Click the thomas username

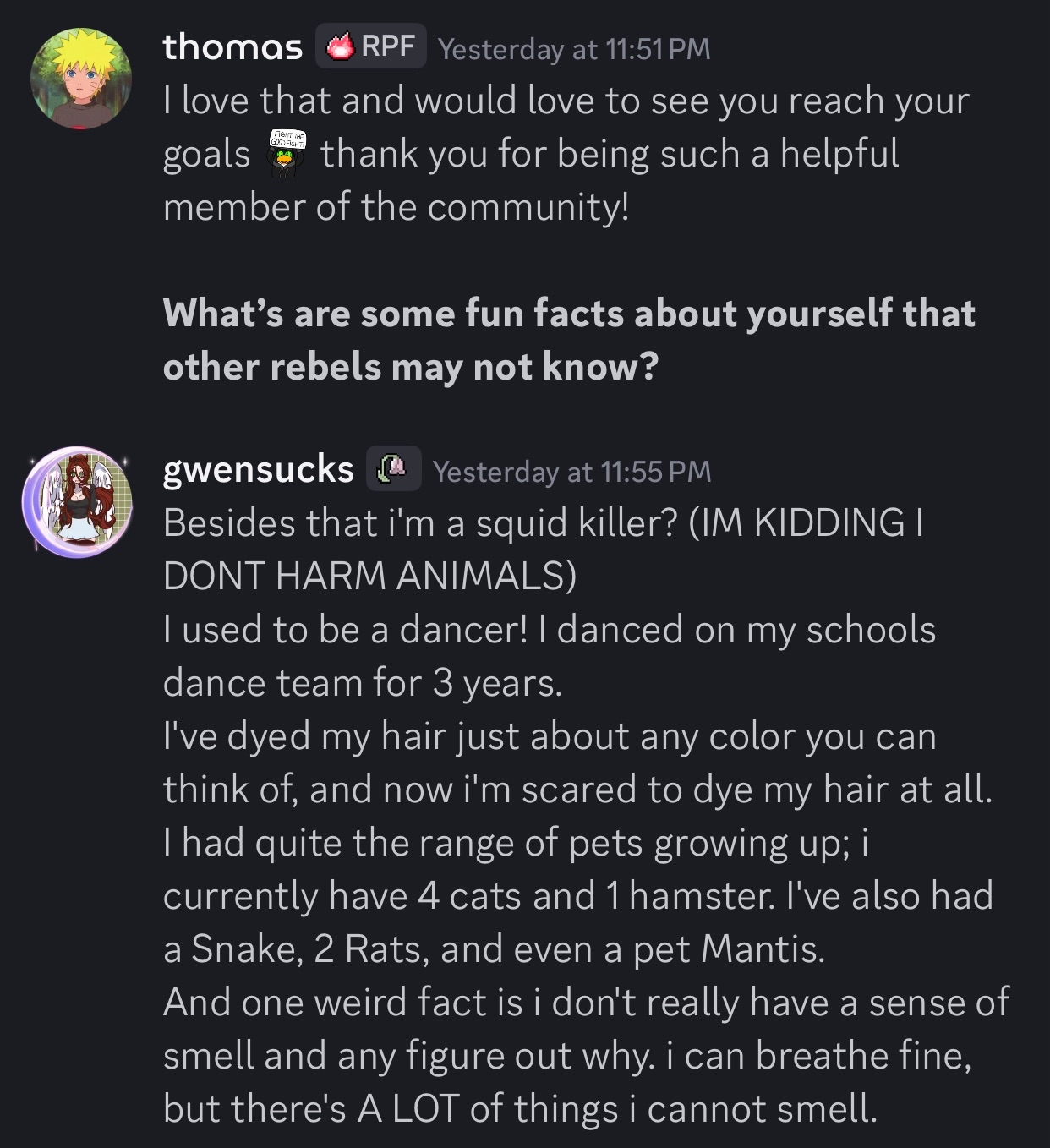[x=232, y=46]
